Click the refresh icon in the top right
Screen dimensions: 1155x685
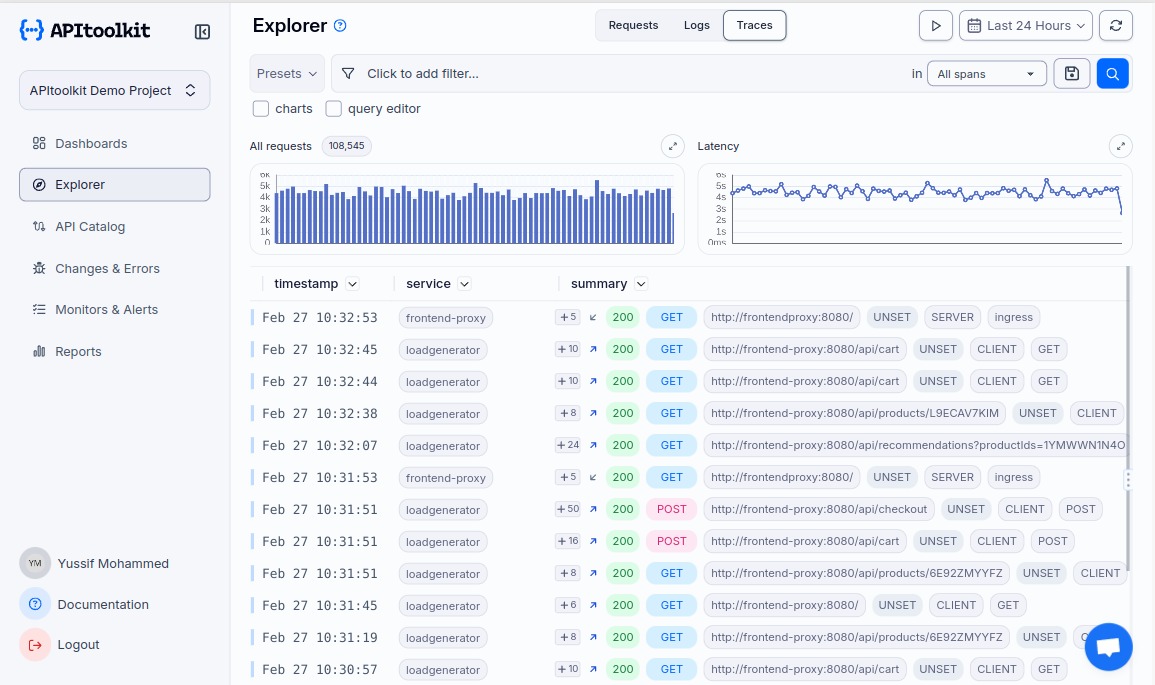pos(1115,26)
